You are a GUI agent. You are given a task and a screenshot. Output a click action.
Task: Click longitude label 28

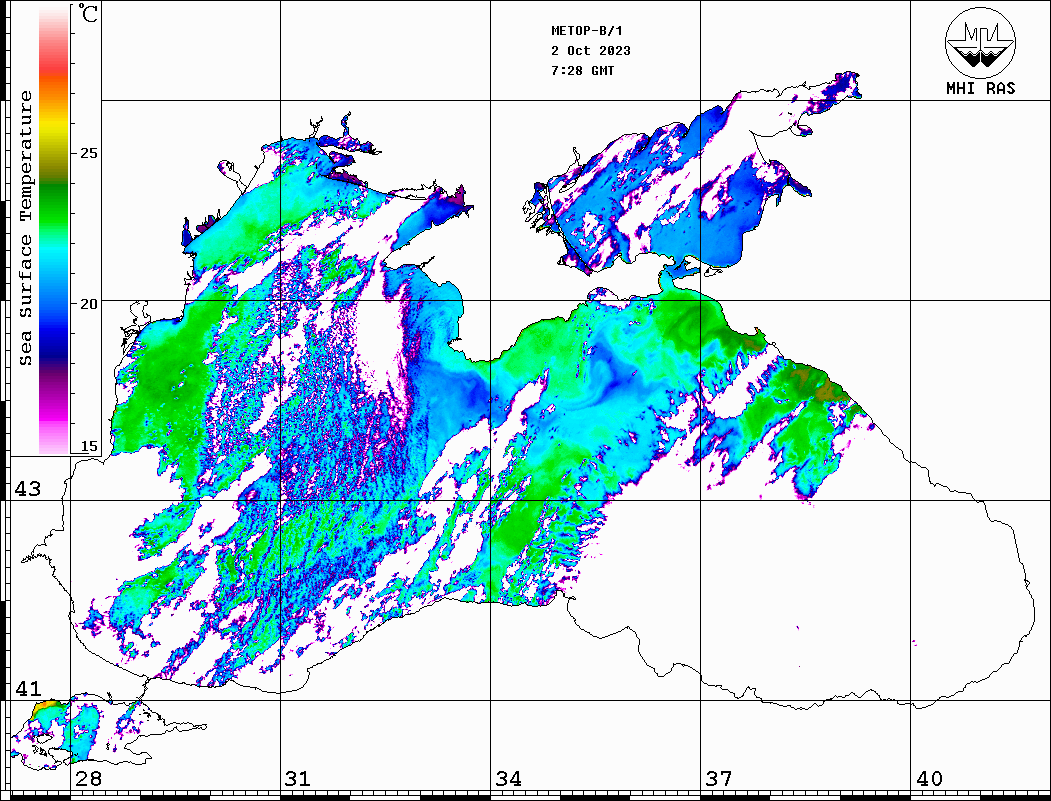[88, 779]
